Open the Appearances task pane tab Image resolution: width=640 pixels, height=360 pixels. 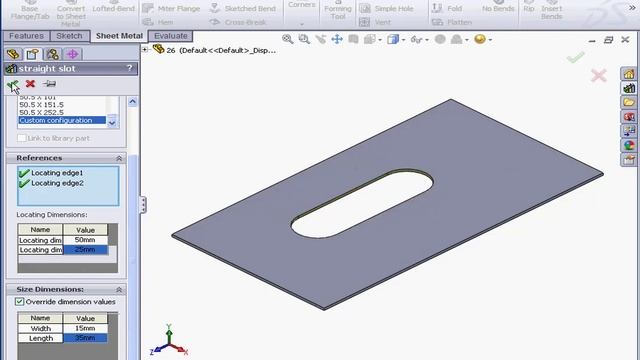pos(629,145)
